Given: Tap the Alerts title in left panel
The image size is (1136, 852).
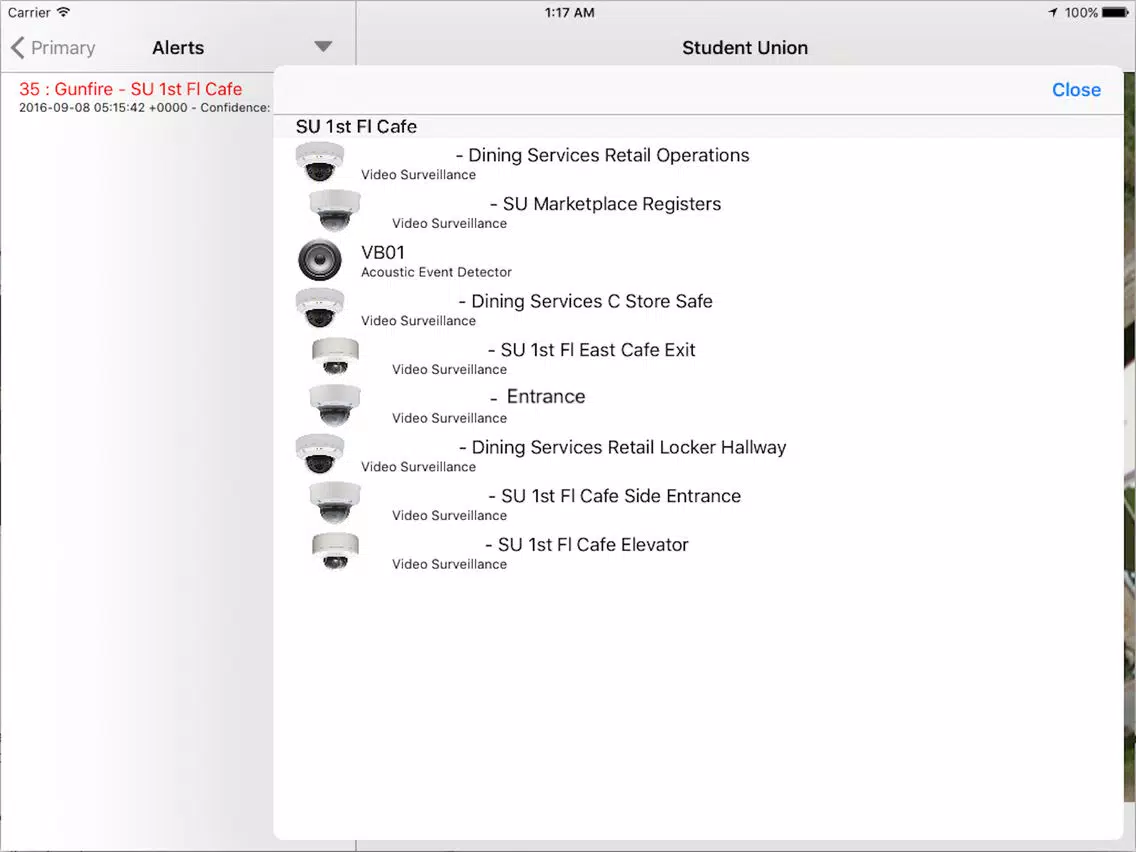Looking at the screenshot, I should click(x=178, y=48).
